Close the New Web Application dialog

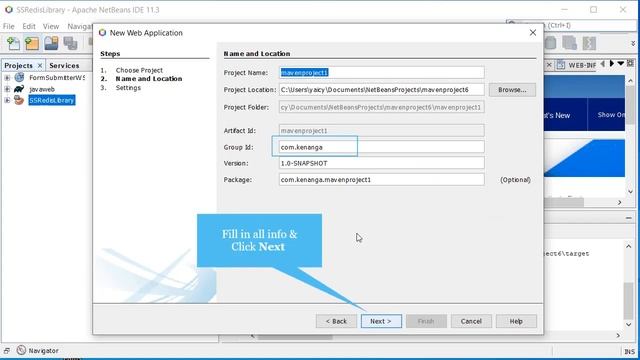[x=533, y=33]
